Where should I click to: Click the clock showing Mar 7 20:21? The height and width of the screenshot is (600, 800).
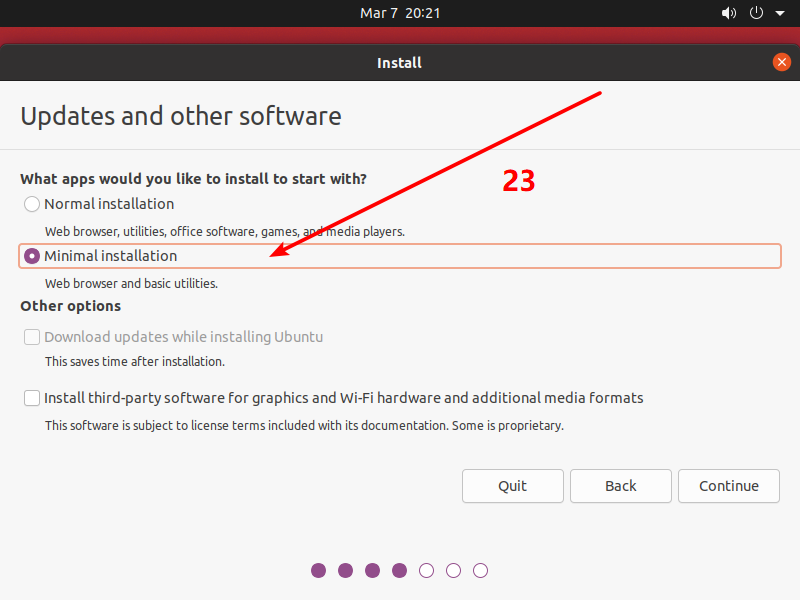(400, 13)
